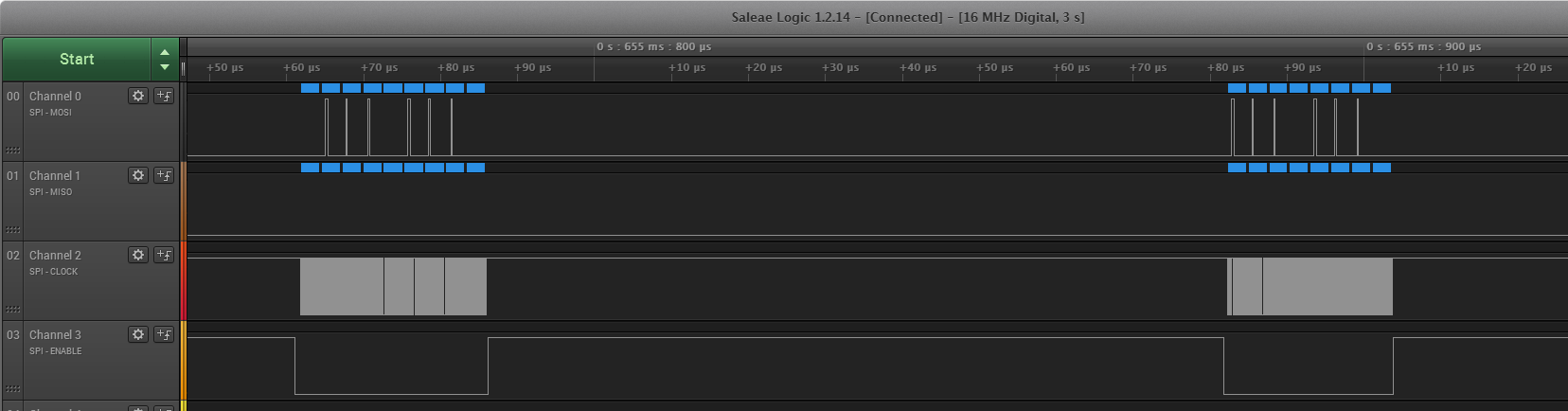Open Channel 1 settings gear
The width and height of the screenshot is (1568, 411).
point(138,175)
